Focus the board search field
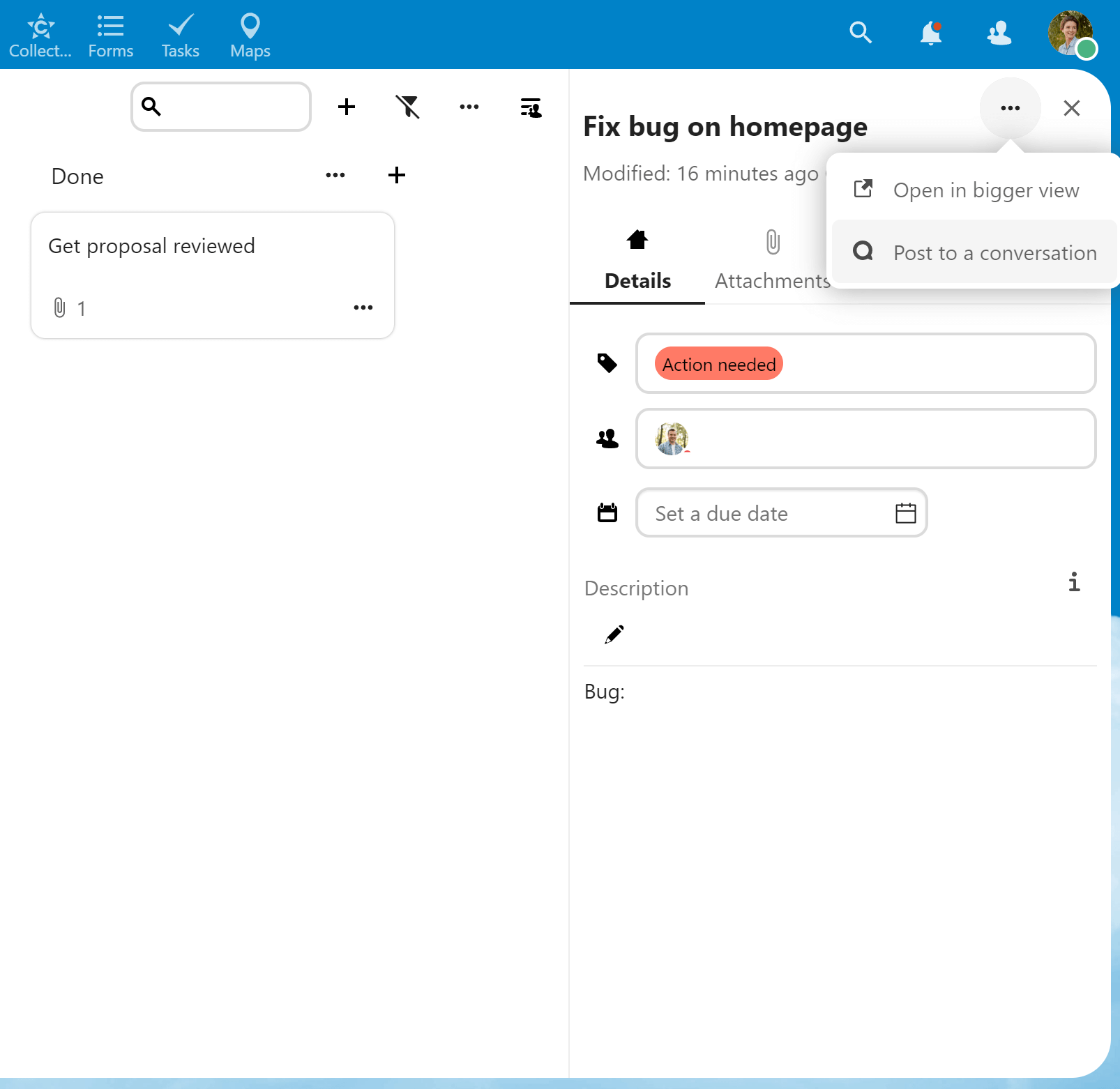1120x1089 pixels. click(x=221, y=107)
